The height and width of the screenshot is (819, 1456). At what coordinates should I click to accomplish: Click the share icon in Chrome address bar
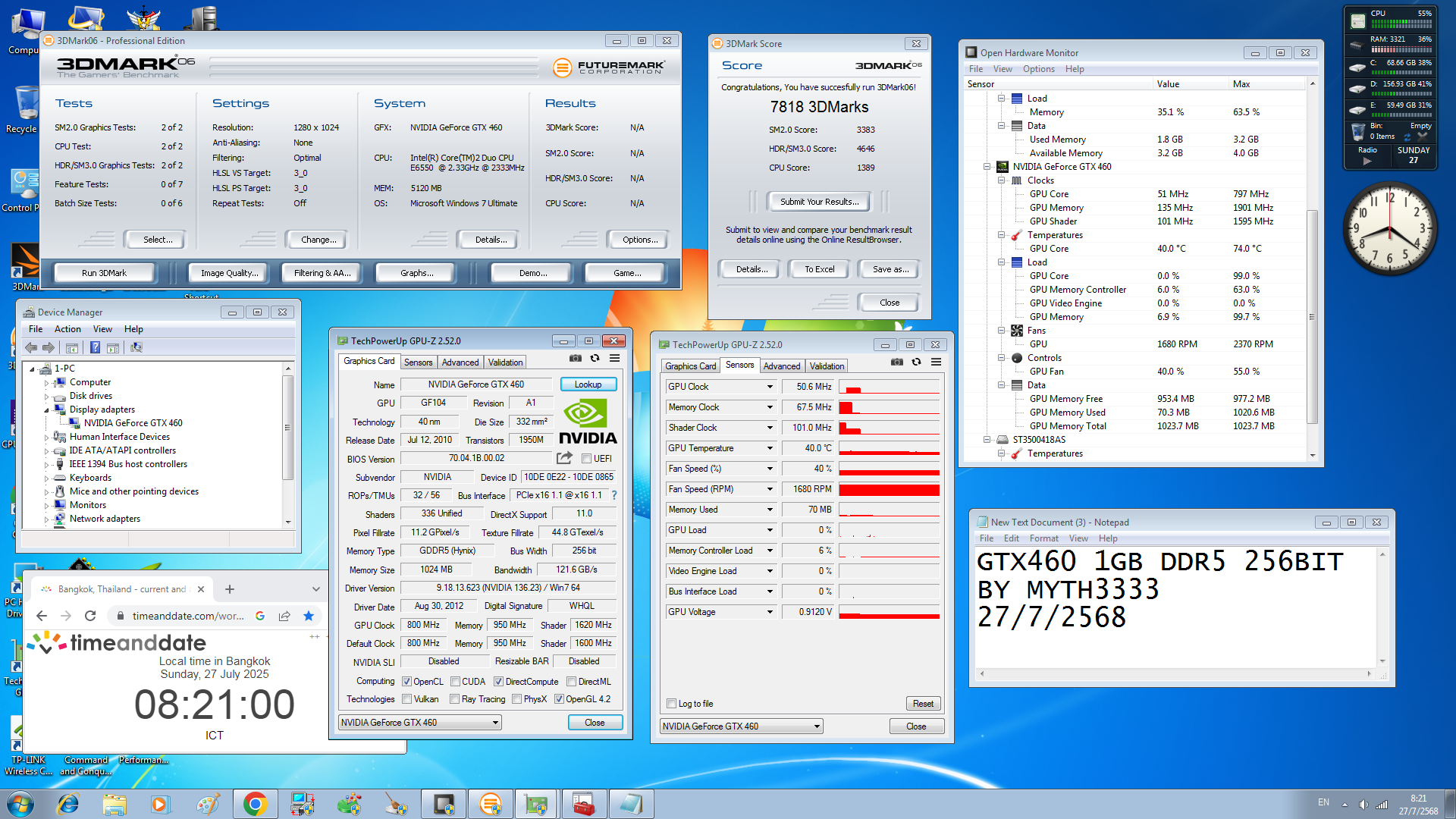click(284, 616)
